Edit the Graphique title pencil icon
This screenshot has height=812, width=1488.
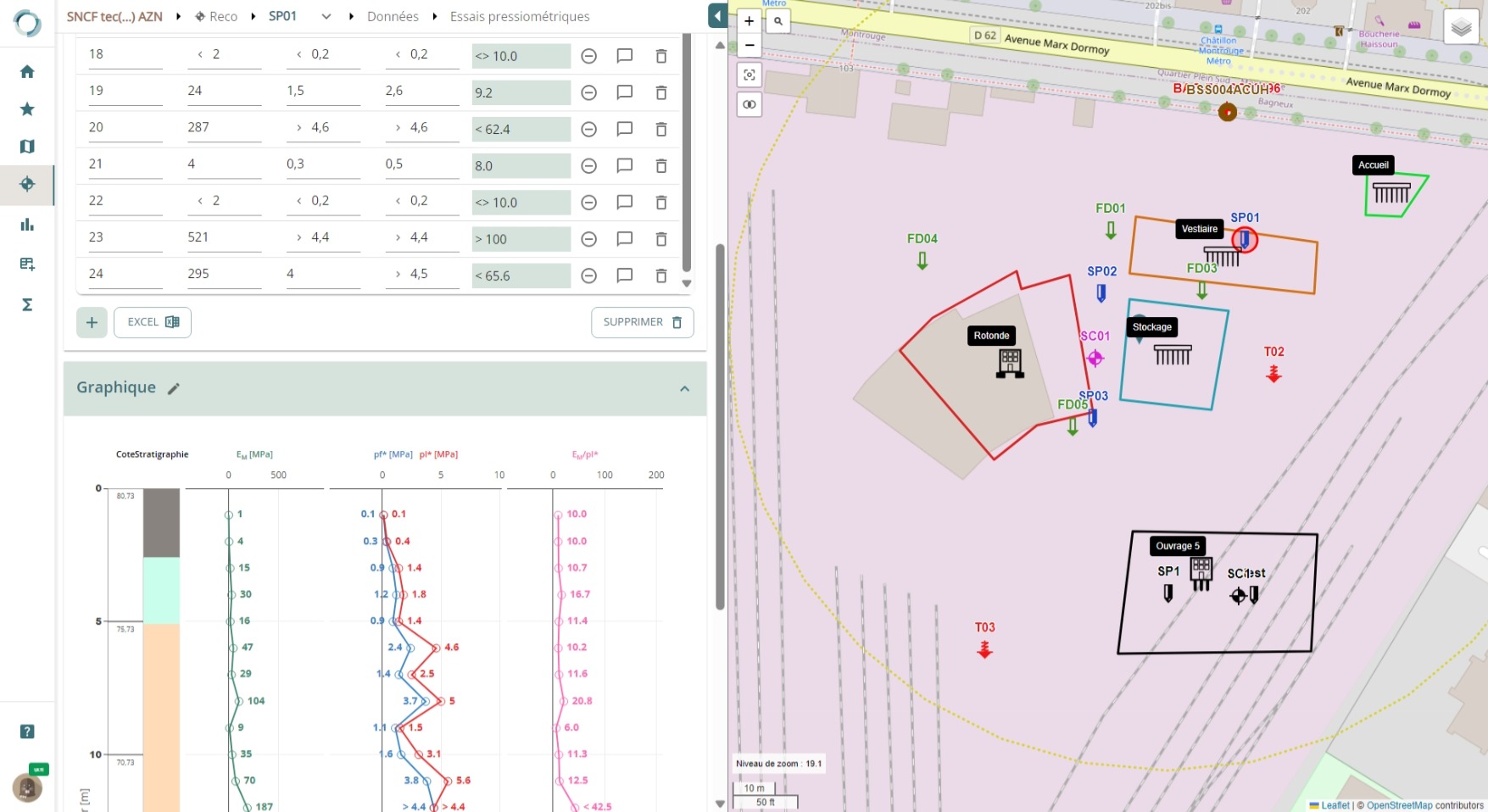point(174,388)
